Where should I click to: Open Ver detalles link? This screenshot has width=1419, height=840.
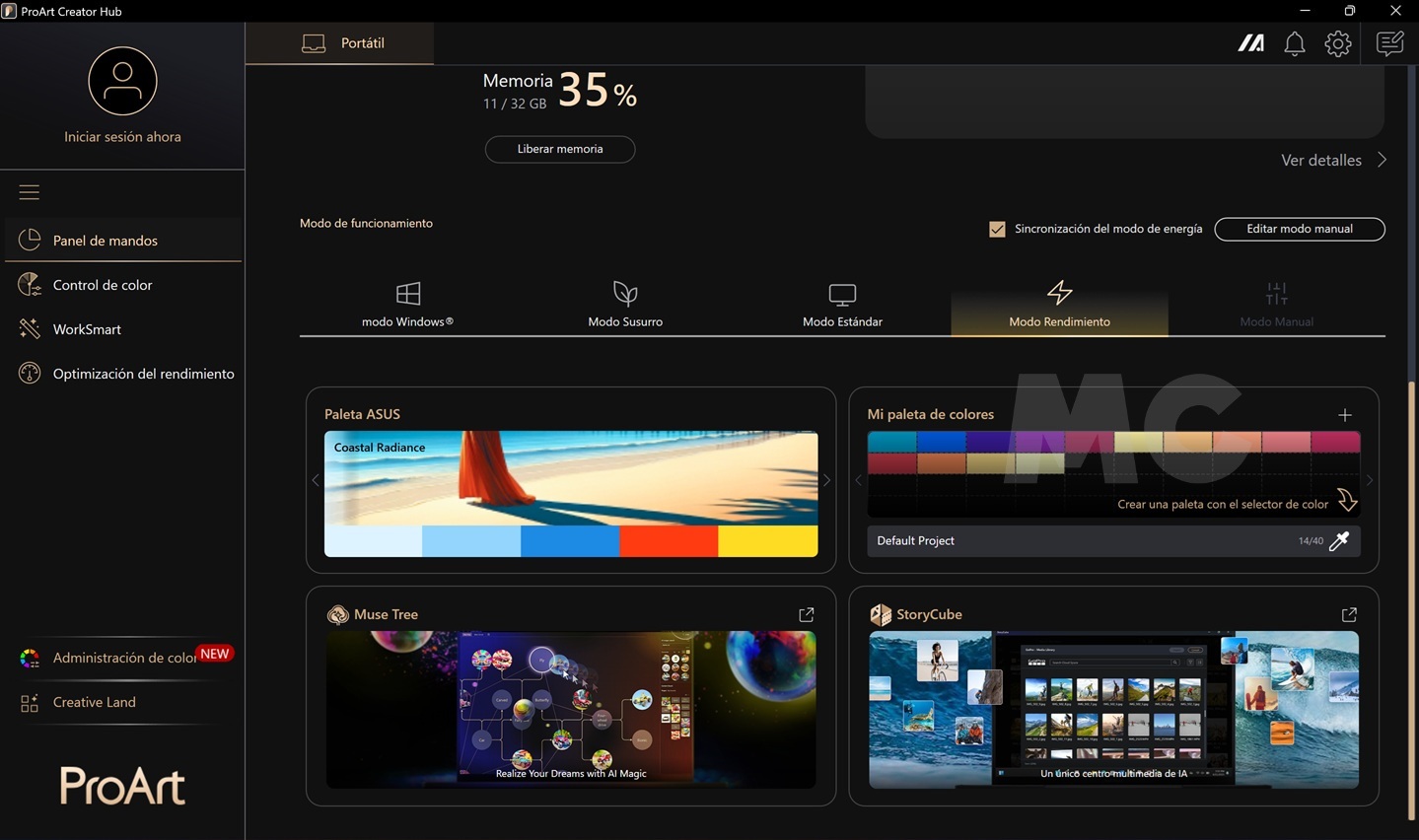pos(1321,160)
